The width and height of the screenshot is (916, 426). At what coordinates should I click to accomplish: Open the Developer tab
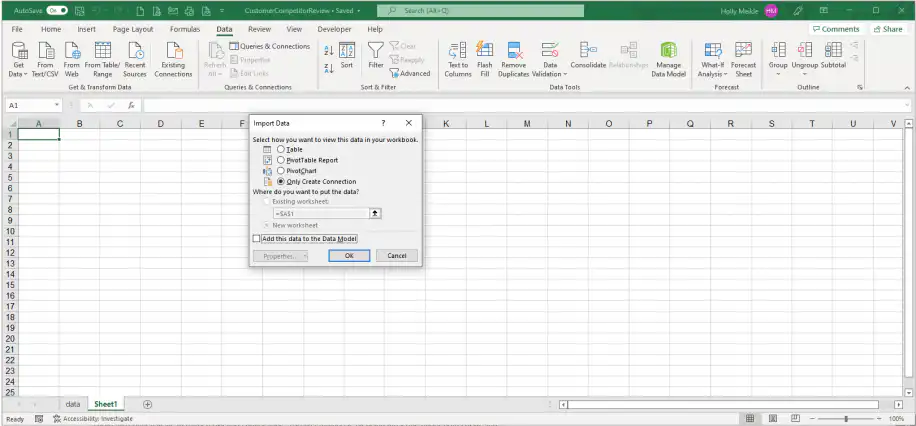coord(335,29)
